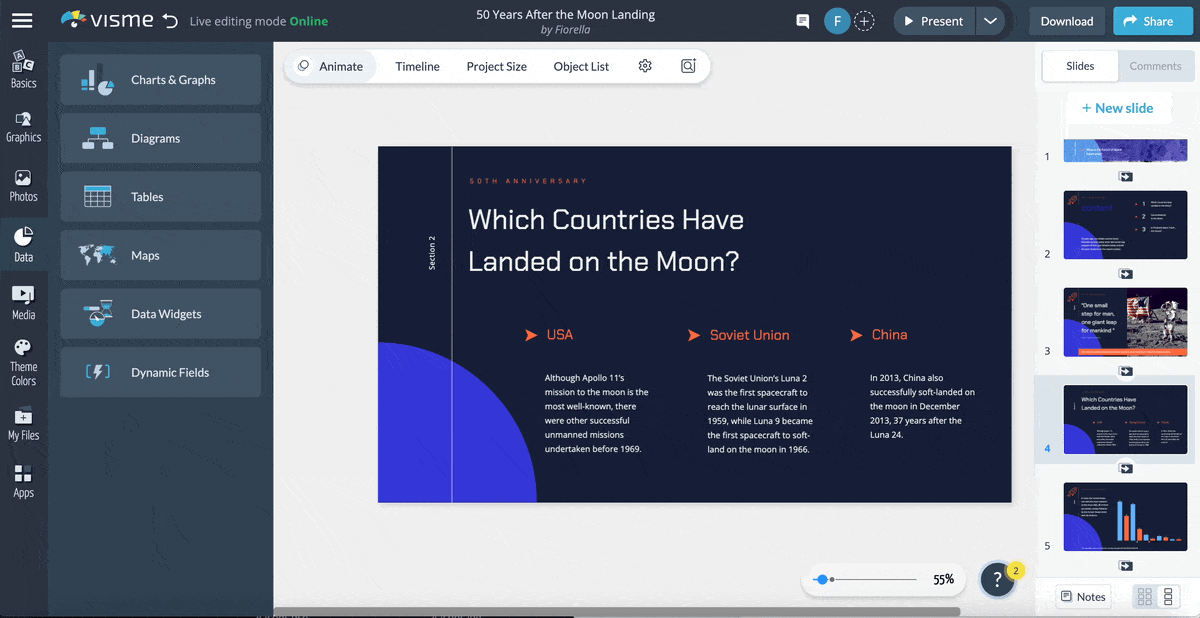Switch slide panel to grid view

(x=1145, y=597)
